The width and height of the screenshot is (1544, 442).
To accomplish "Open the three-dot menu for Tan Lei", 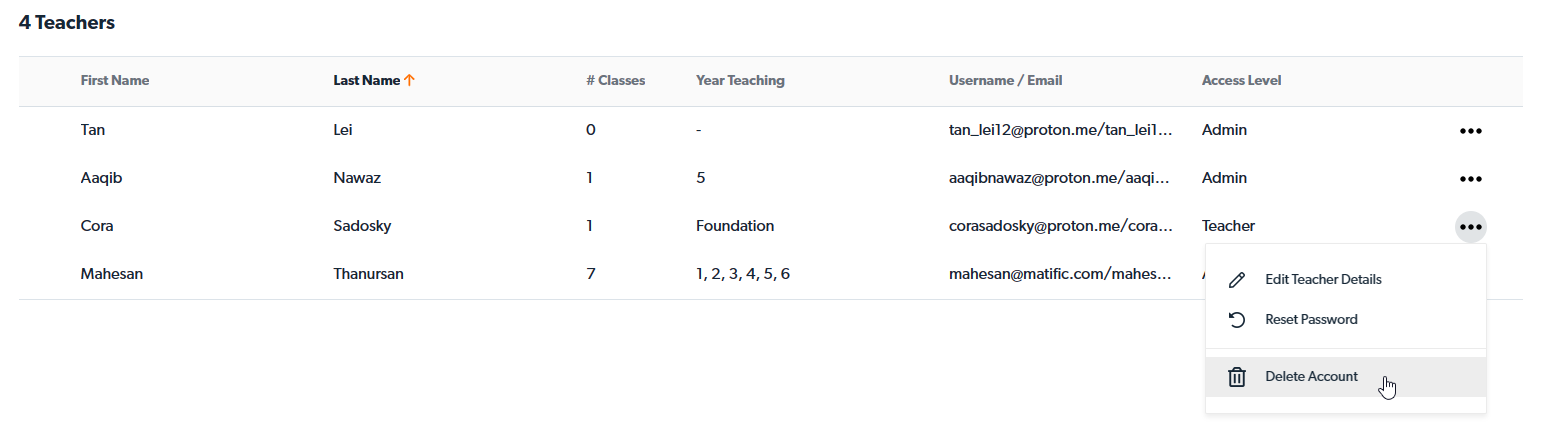I will pyautogui.click(x=1469, y=130).
